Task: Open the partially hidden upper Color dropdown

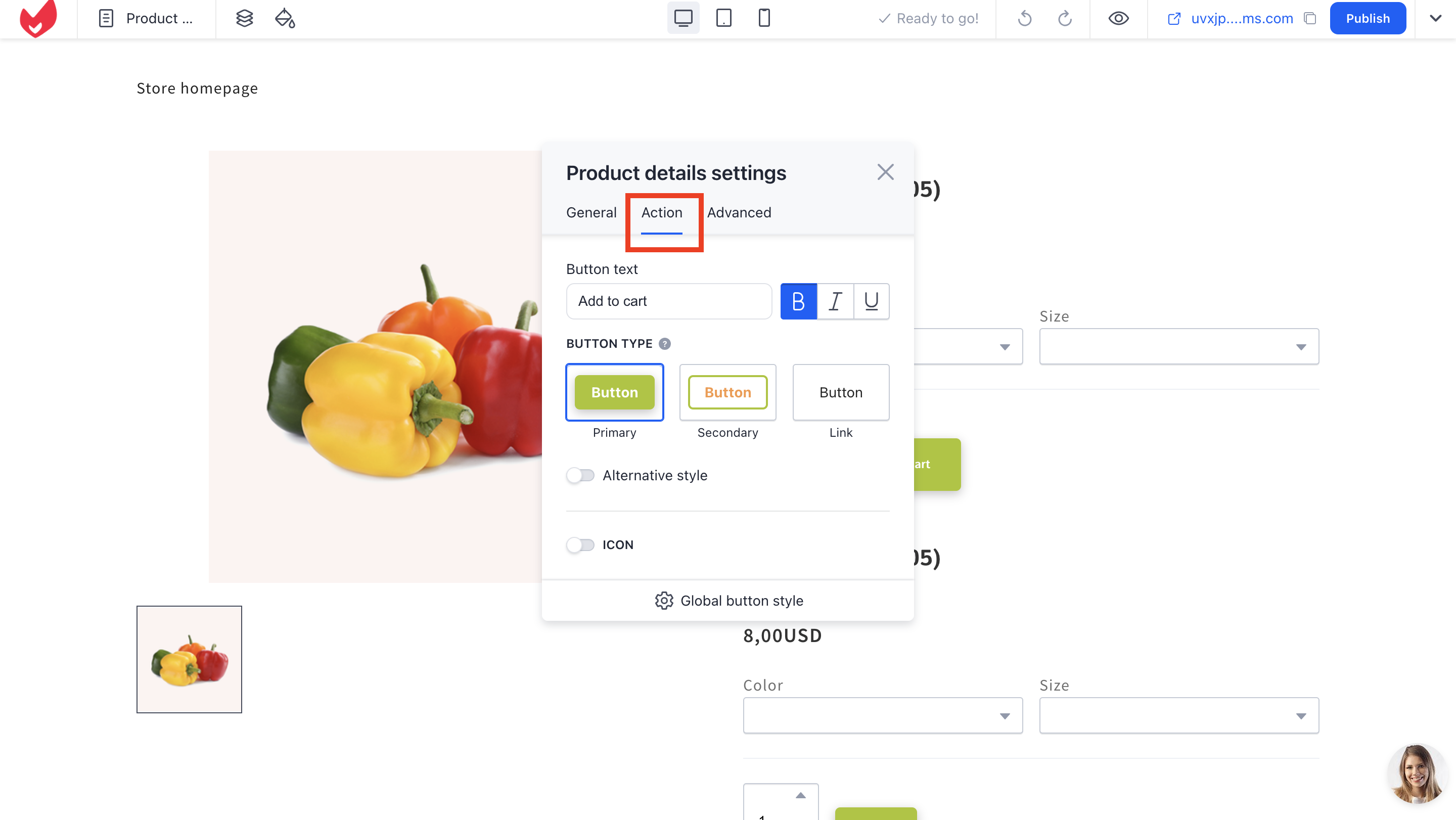Action: click(968, 346)
